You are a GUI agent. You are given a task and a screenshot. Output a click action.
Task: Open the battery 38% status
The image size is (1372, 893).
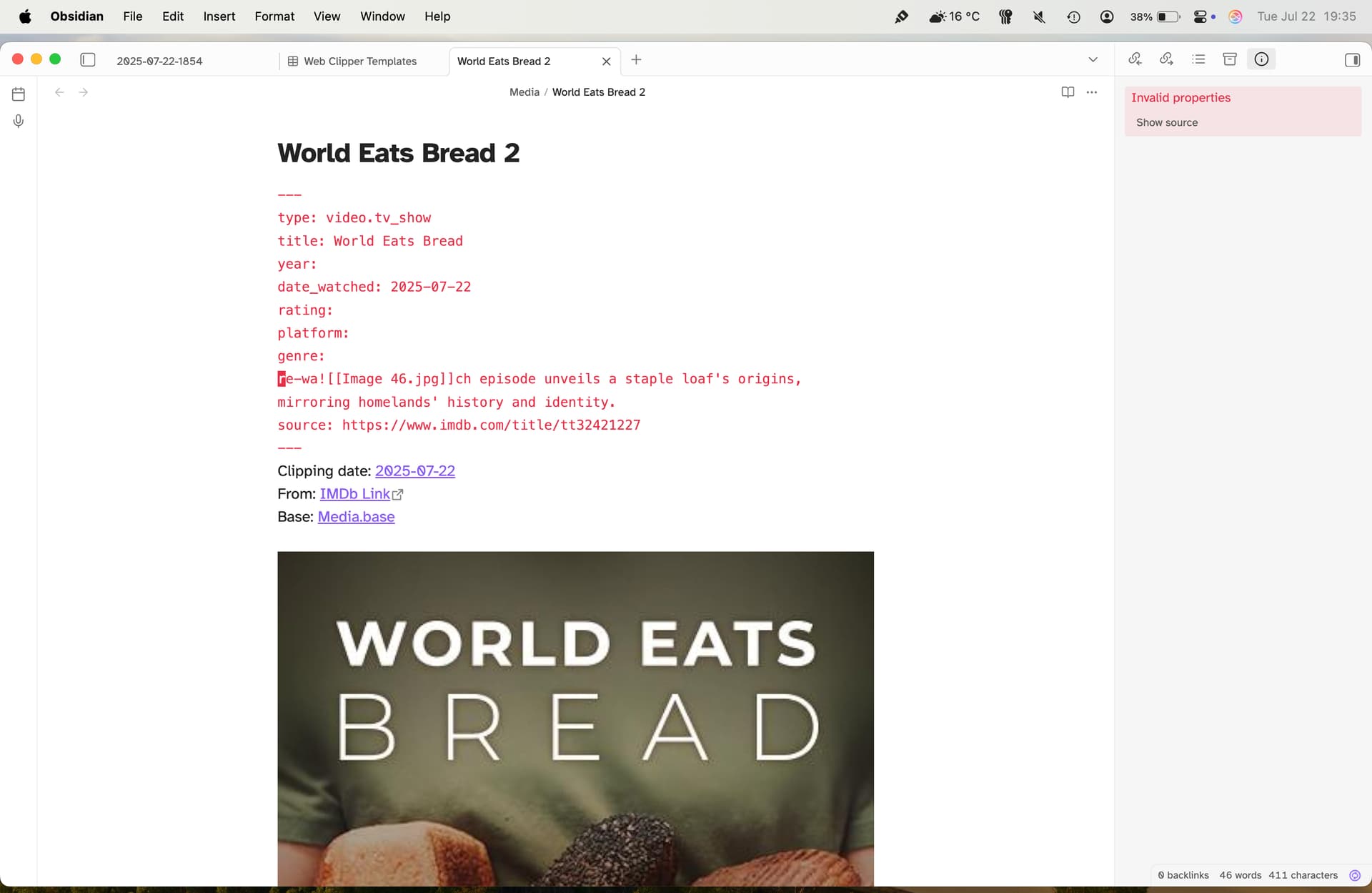coord(1155,16)
